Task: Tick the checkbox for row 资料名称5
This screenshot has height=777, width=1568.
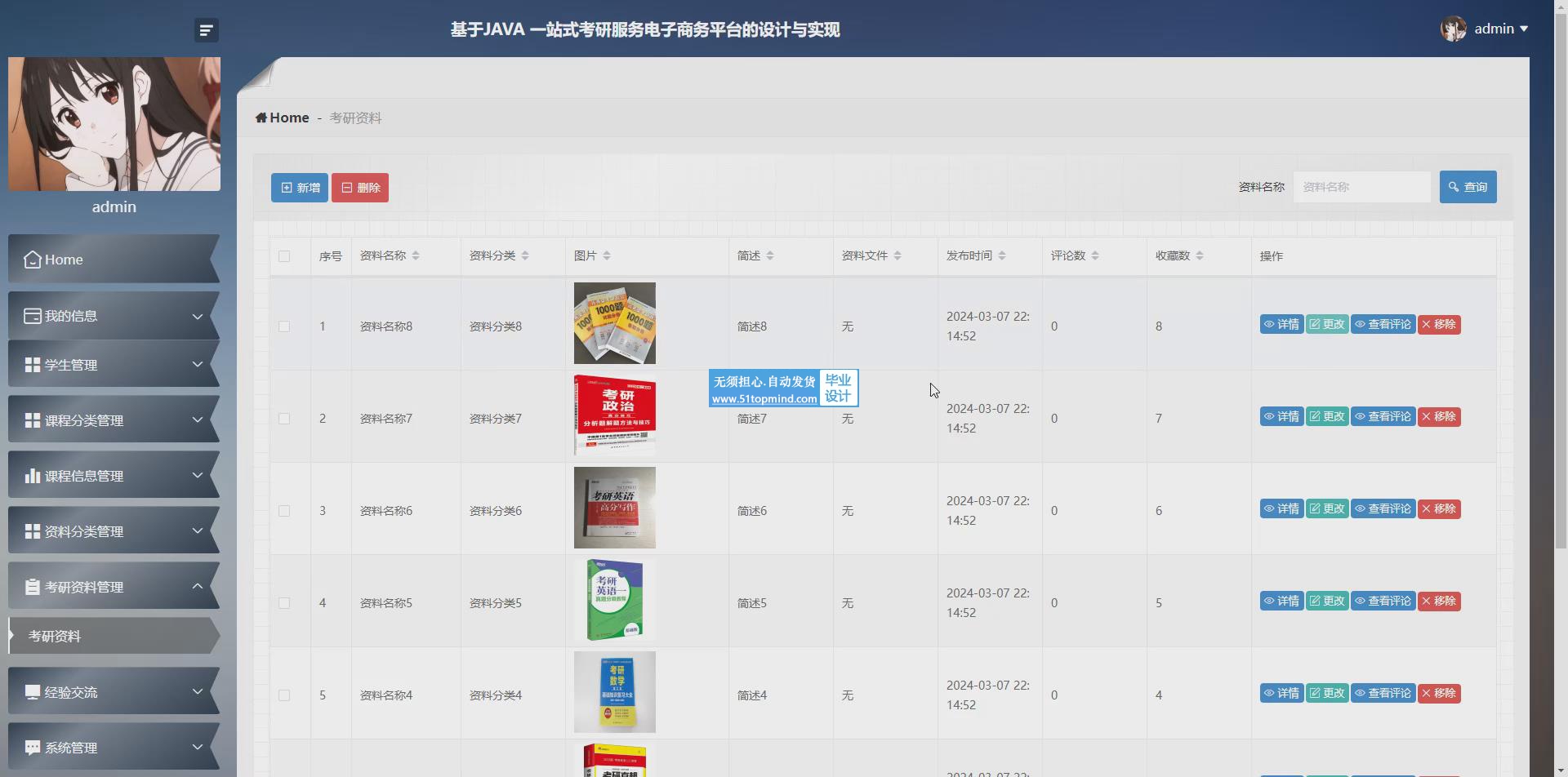Action: pyautogui.click(x=284, y=603)
